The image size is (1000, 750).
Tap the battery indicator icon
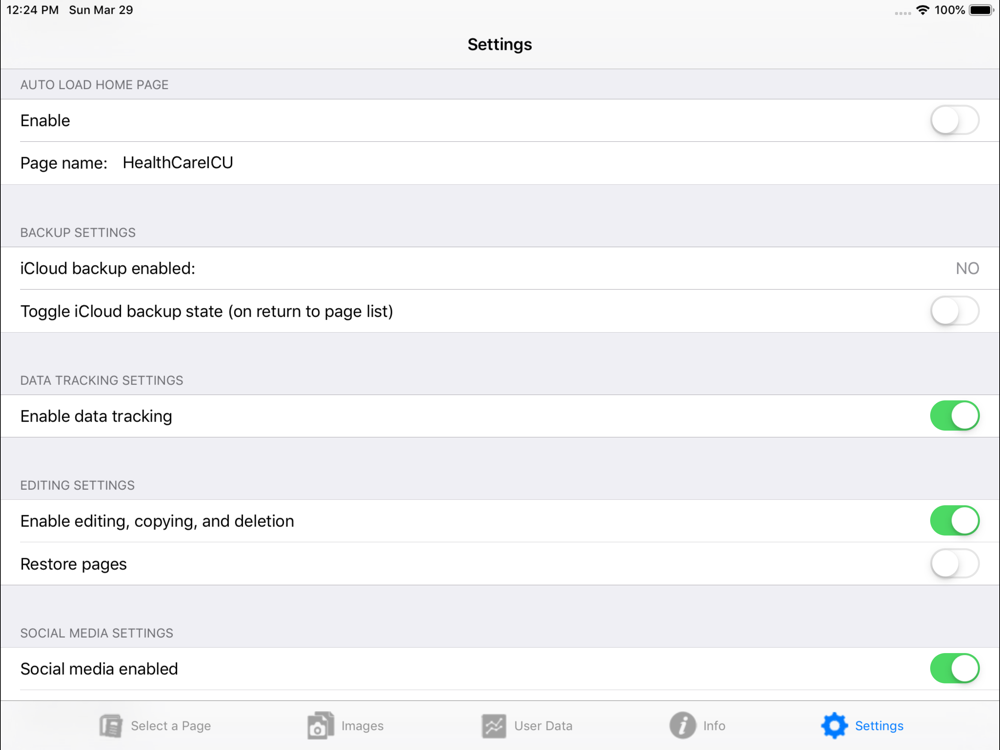click(982, 10)
